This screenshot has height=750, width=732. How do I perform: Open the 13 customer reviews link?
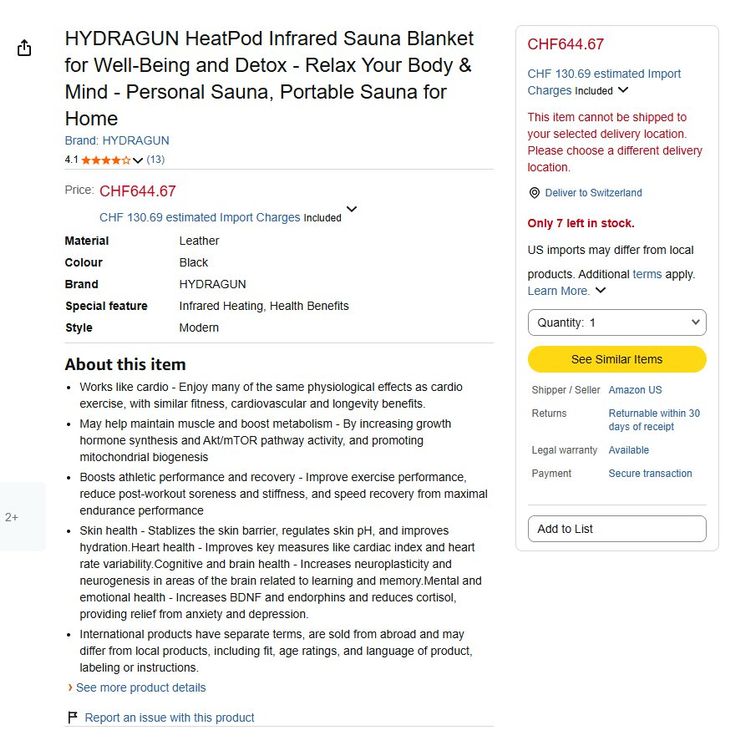[155, 159]
